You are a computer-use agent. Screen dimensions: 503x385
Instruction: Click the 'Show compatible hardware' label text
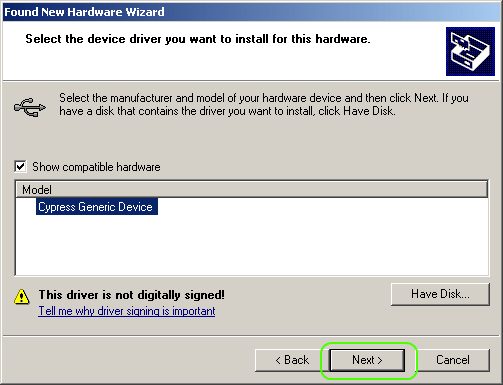(x=96, y=167)
